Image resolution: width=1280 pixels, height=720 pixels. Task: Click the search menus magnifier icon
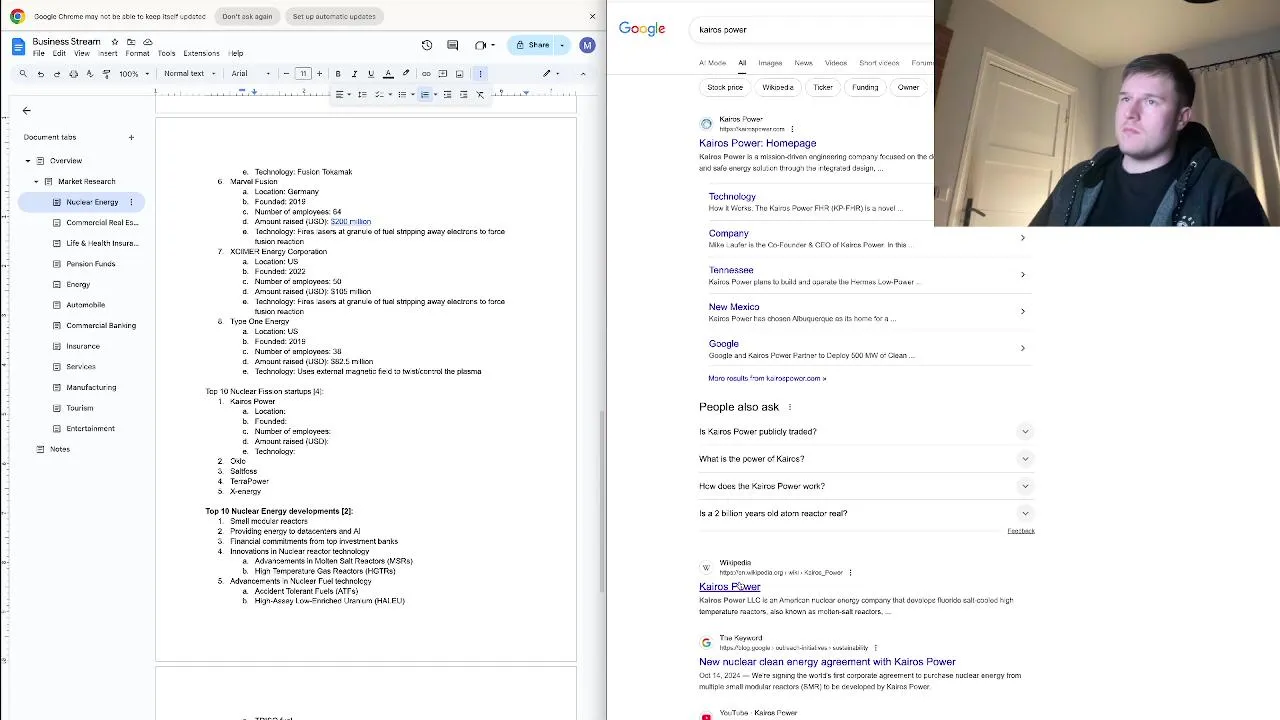(23, 74)
